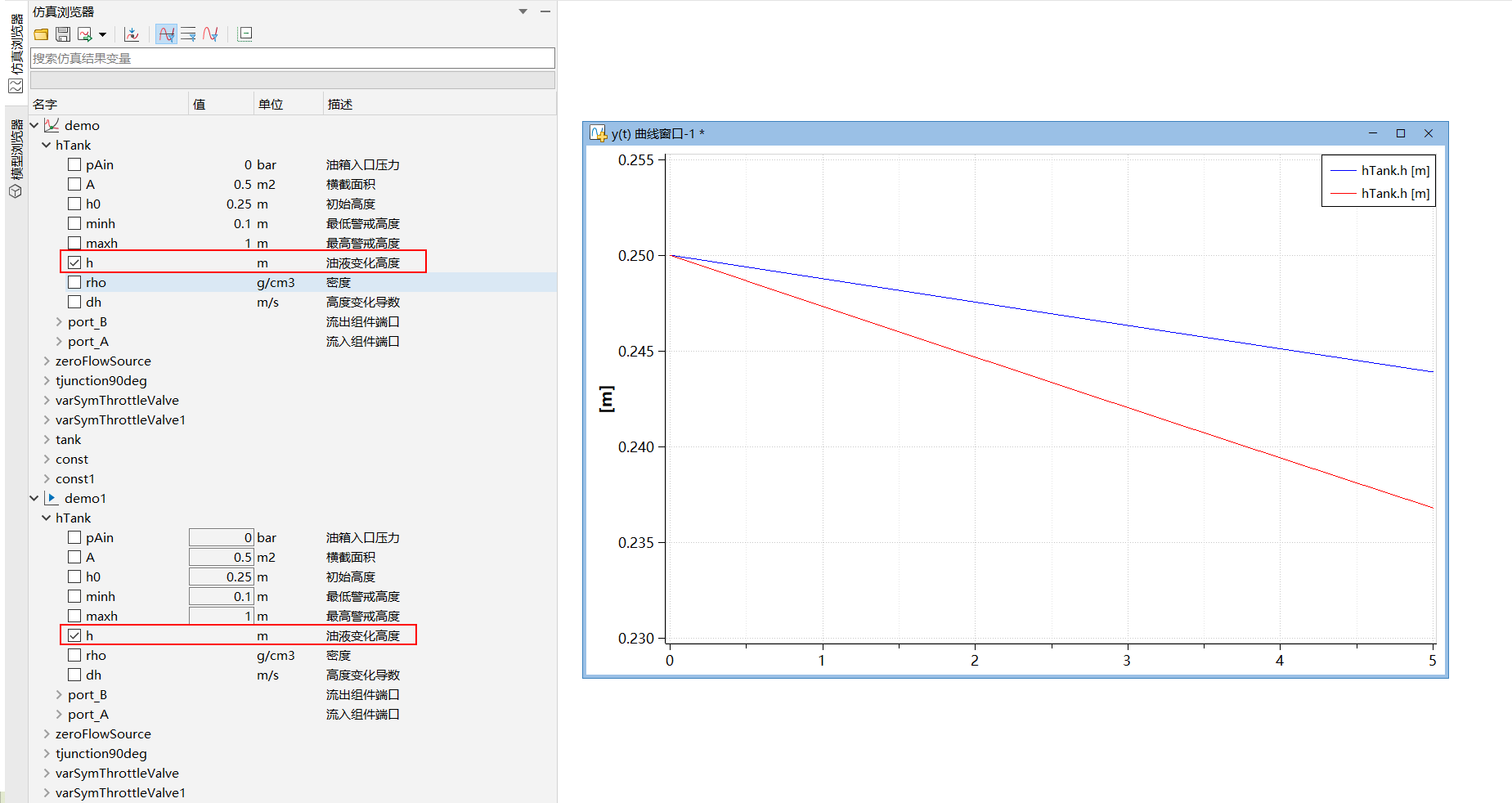Click the save floppy disk icon

pyautogui.click(x=63, y=34)
